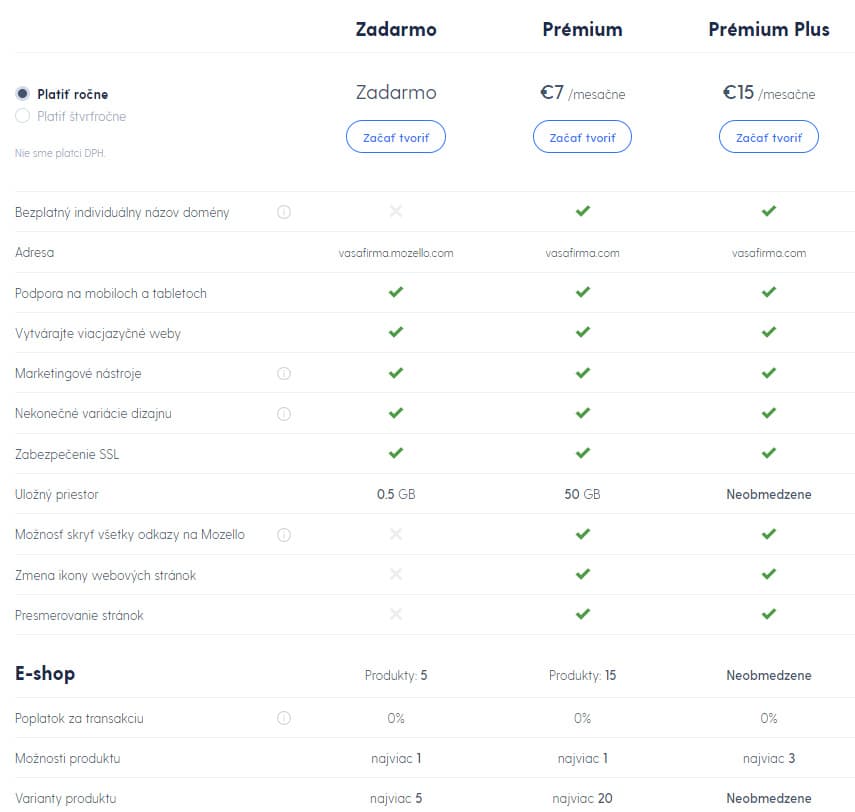Screen dimensions: 855x812
Task: Show info for Nekonečné variácie dizajnu
Action: coord(284,414)
